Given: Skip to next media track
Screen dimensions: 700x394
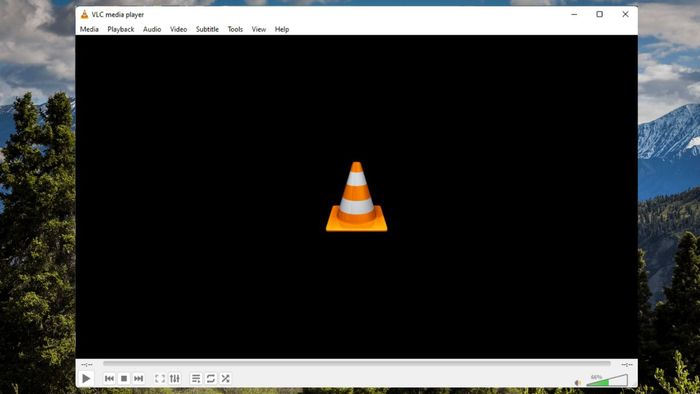Looking at the screenshot, I should (139, 378).
